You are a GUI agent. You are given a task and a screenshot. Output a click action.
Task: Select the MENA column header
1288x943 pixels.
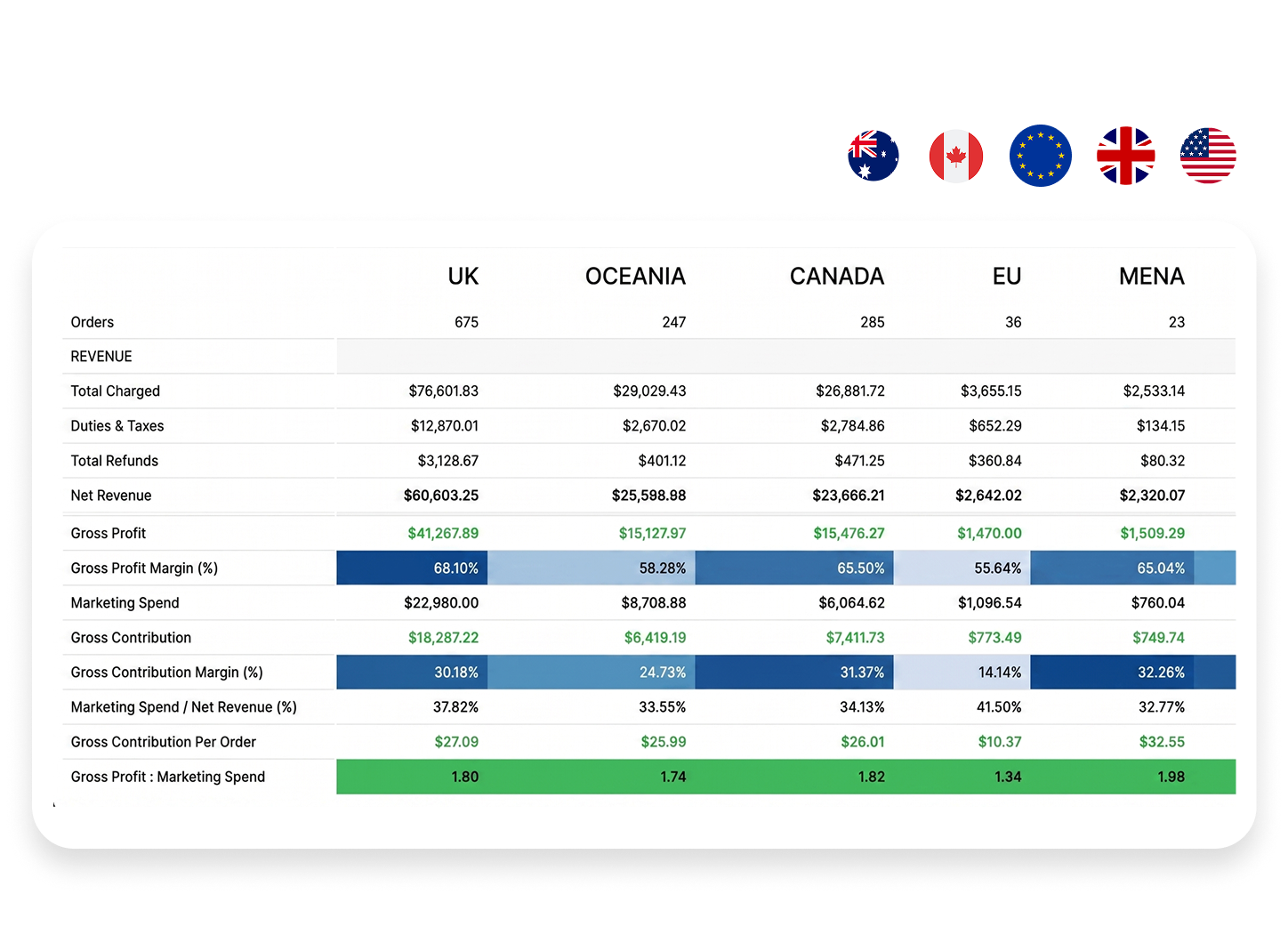pos(1151,277)
